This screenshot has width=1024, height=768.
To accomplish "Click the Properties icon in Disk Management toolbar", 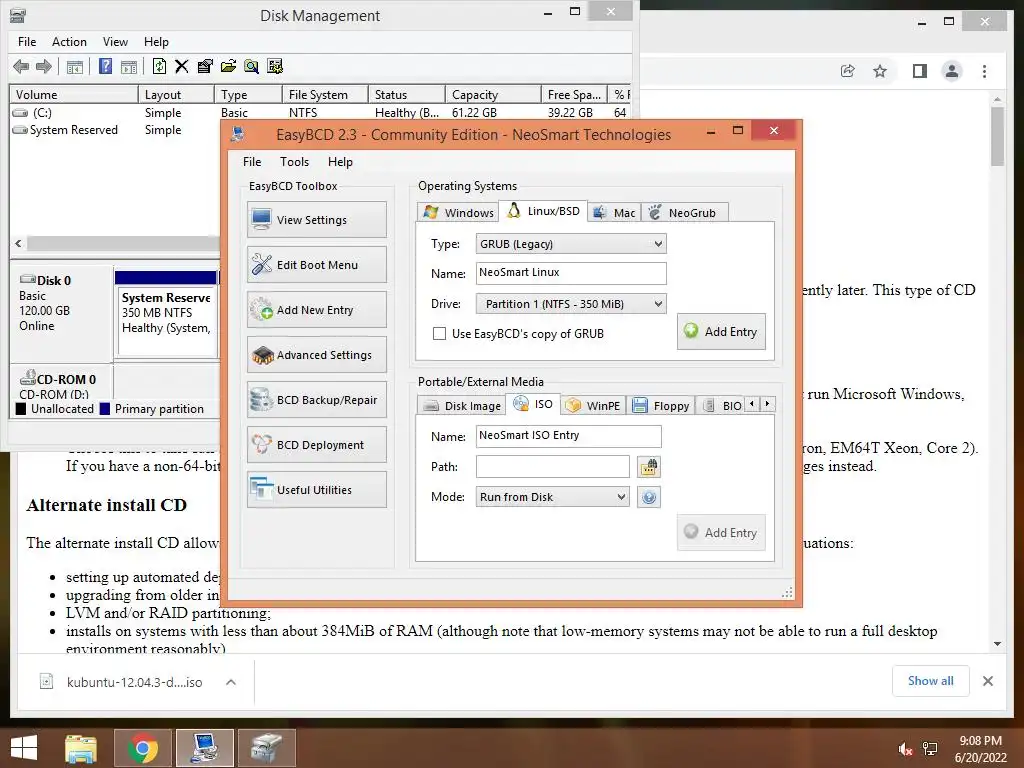I will [205, 66].
